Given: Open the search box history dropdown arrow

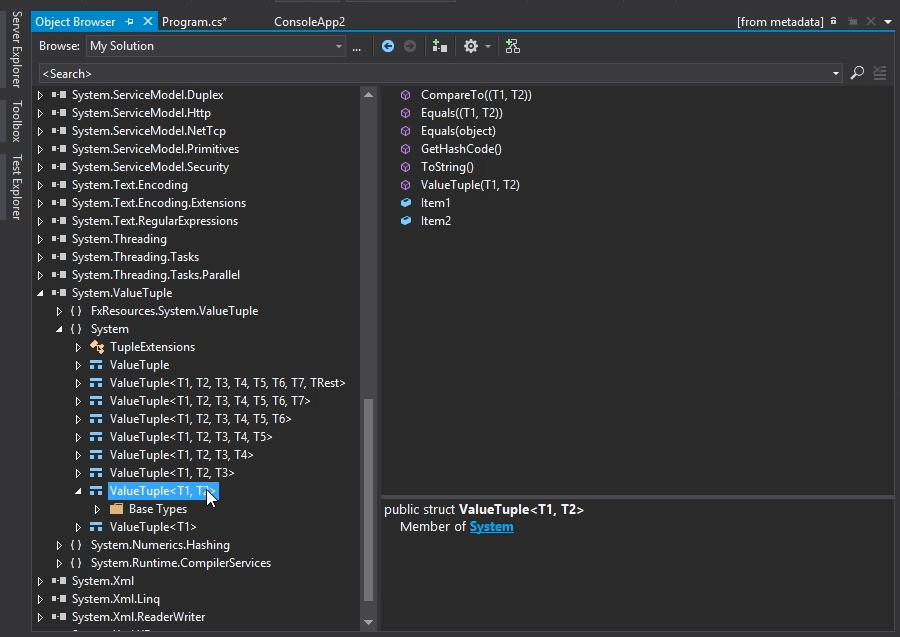Looking at the screenshot, I should point(836,73).
